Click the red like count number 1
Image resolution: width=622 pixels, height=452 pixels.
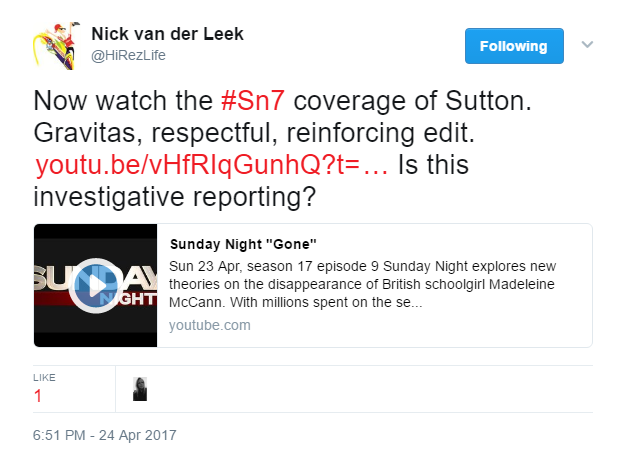tap(38, 396)
